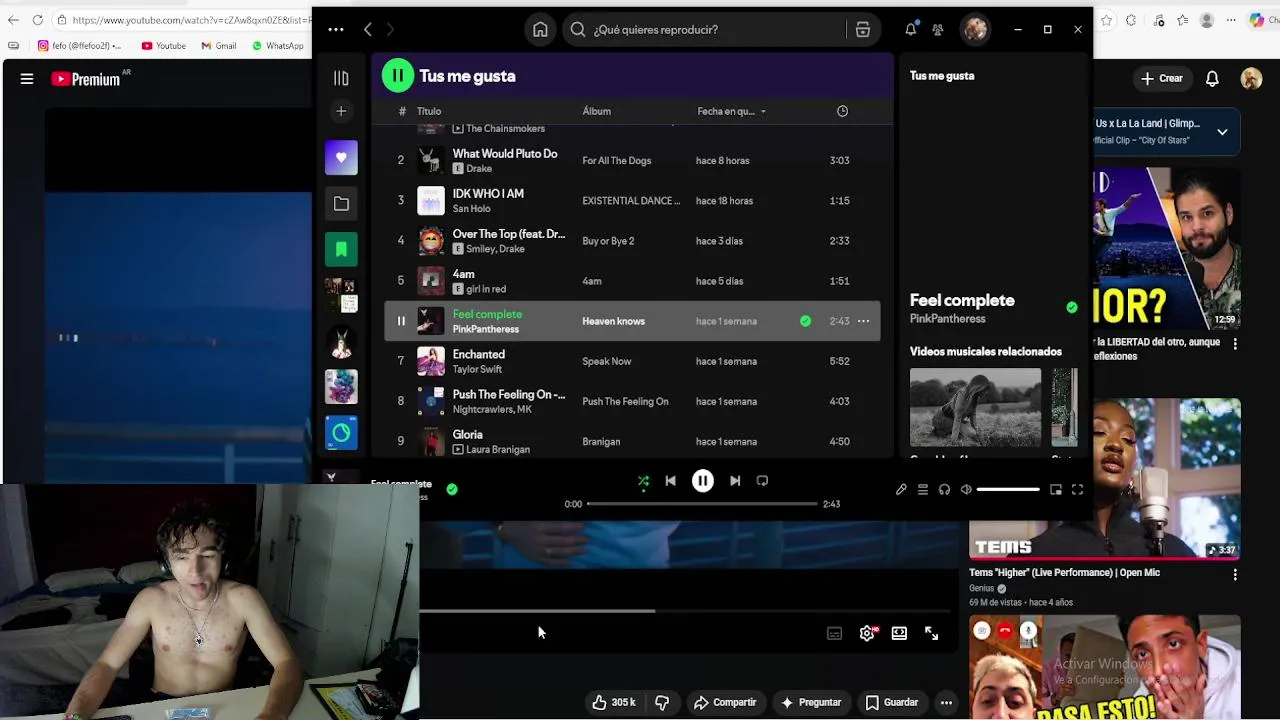Adjust the Spotify volume slider
Image resolution: width=1280 pixels, height=720 pixels.
coord(1008,490)
